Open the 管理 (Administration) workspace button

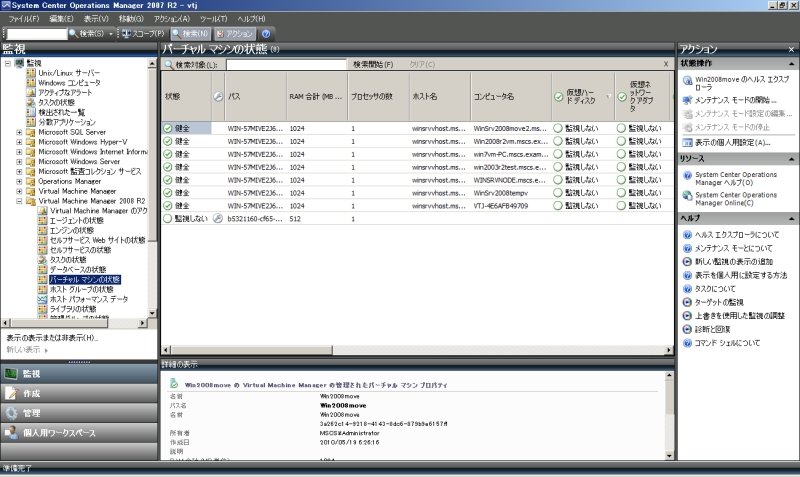pos(79,413)
